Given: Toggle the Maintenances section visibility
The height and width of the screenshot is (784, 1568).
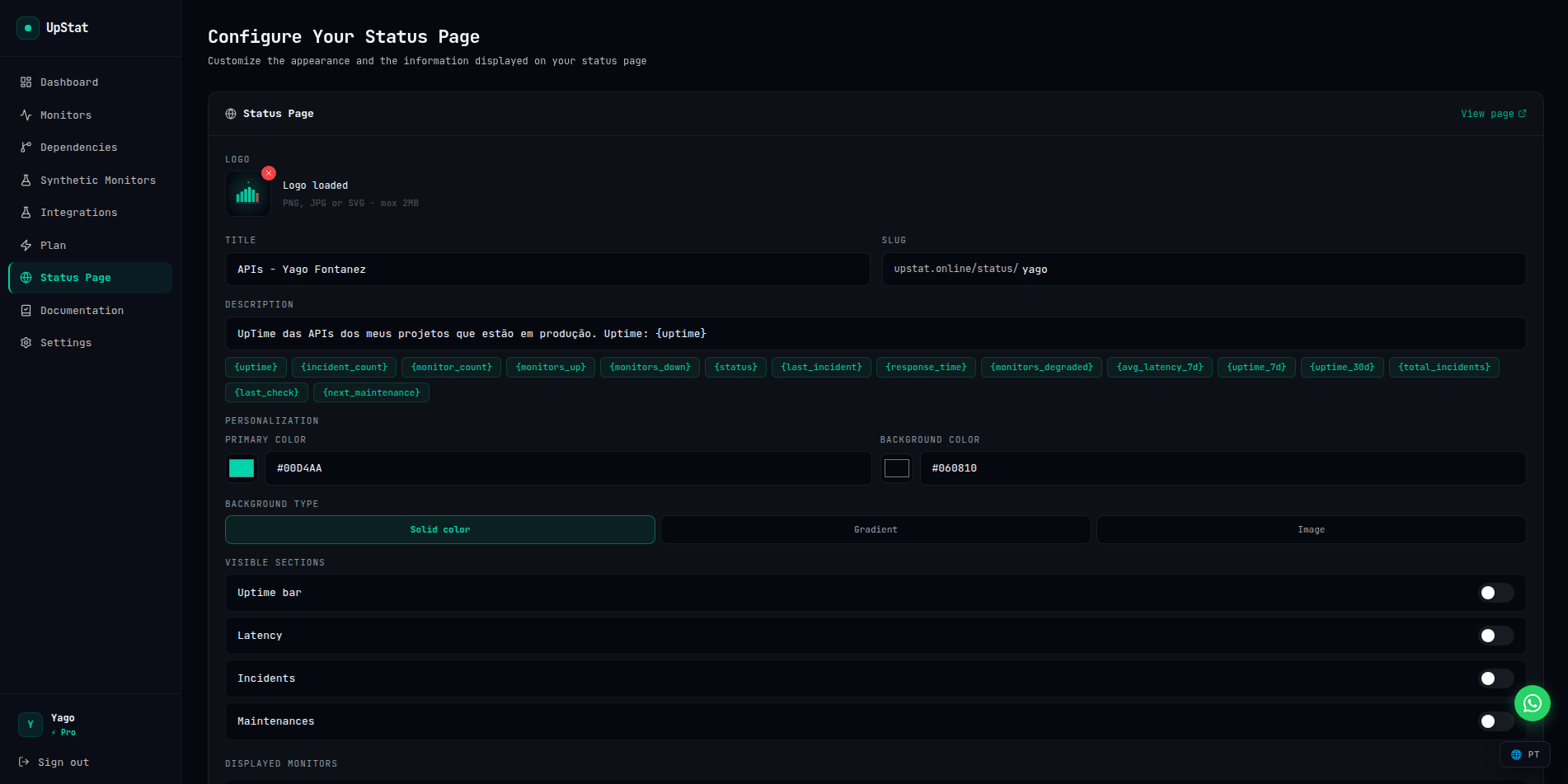Looking at the screenshot, I should [x=1496, y=721].
